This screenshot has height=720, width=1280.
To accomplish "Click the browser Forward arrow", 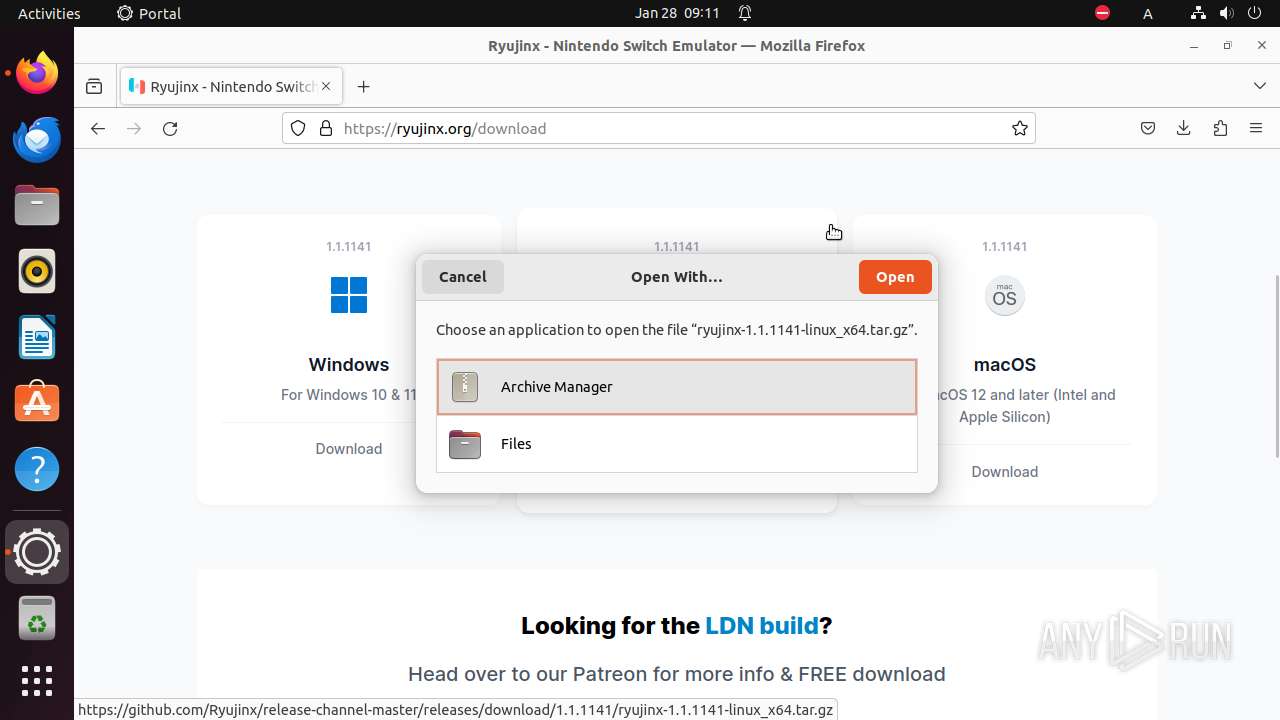I will tap(134, 128).
